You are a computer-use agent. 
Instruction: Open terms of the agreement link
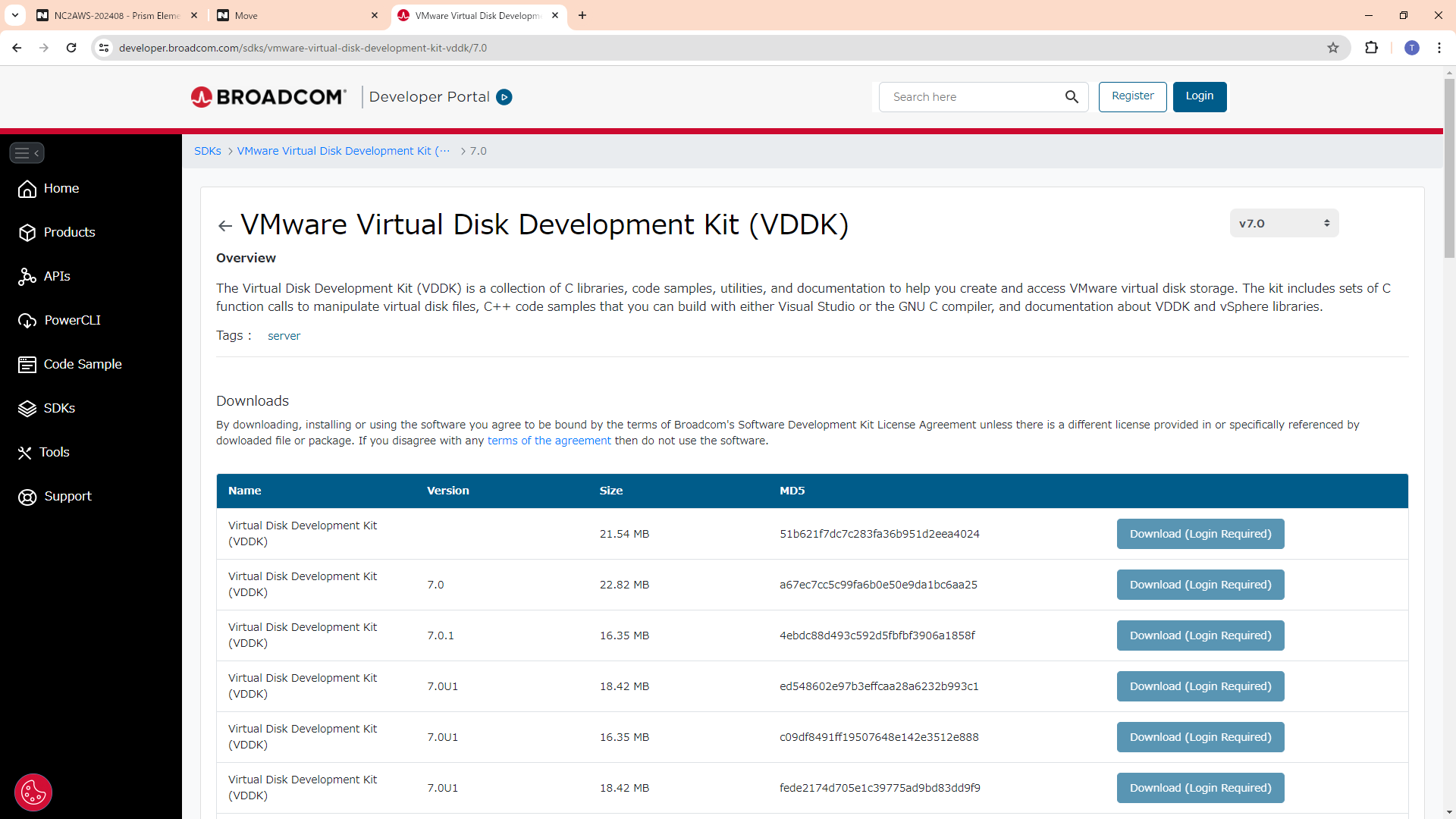pyautogui.click(x=548, y=441)
